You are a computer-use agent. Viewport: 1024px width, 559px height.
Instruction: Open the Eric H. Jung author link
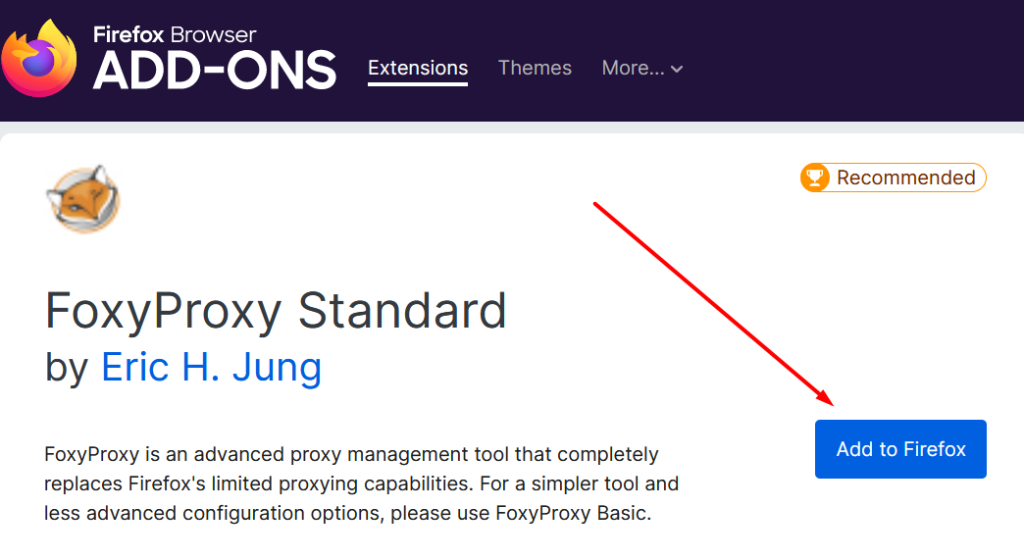[211, 367]
